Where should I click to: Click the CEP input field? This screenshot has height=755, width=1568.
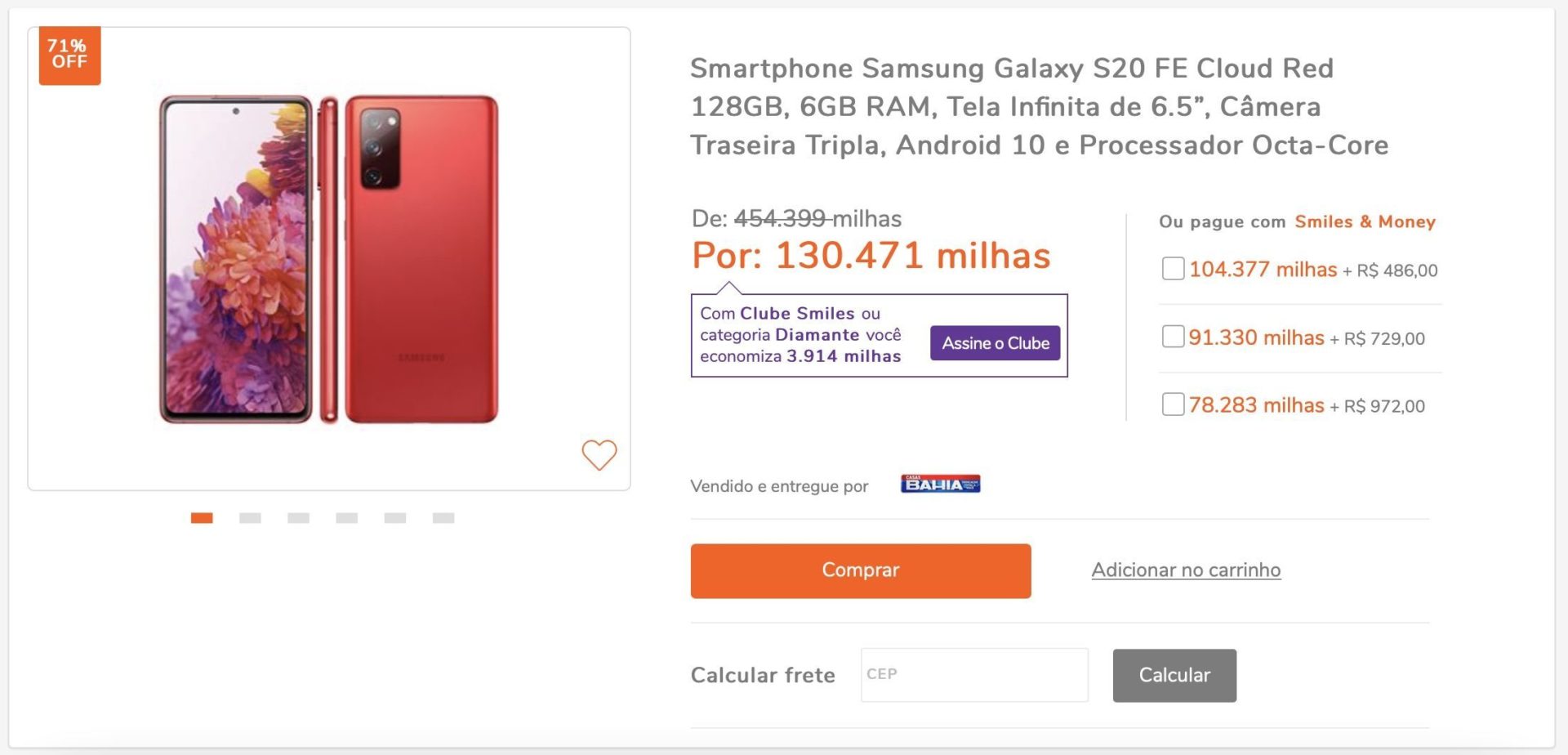tap(974, 675)
